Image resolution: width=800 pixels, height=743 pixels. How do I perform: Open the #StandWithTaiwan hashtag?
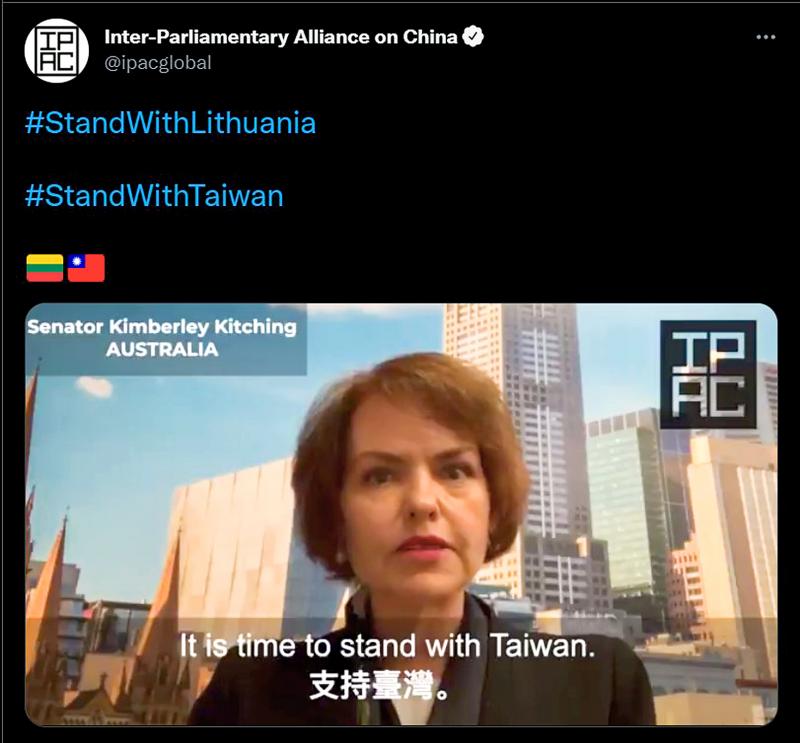click(154, 196)
